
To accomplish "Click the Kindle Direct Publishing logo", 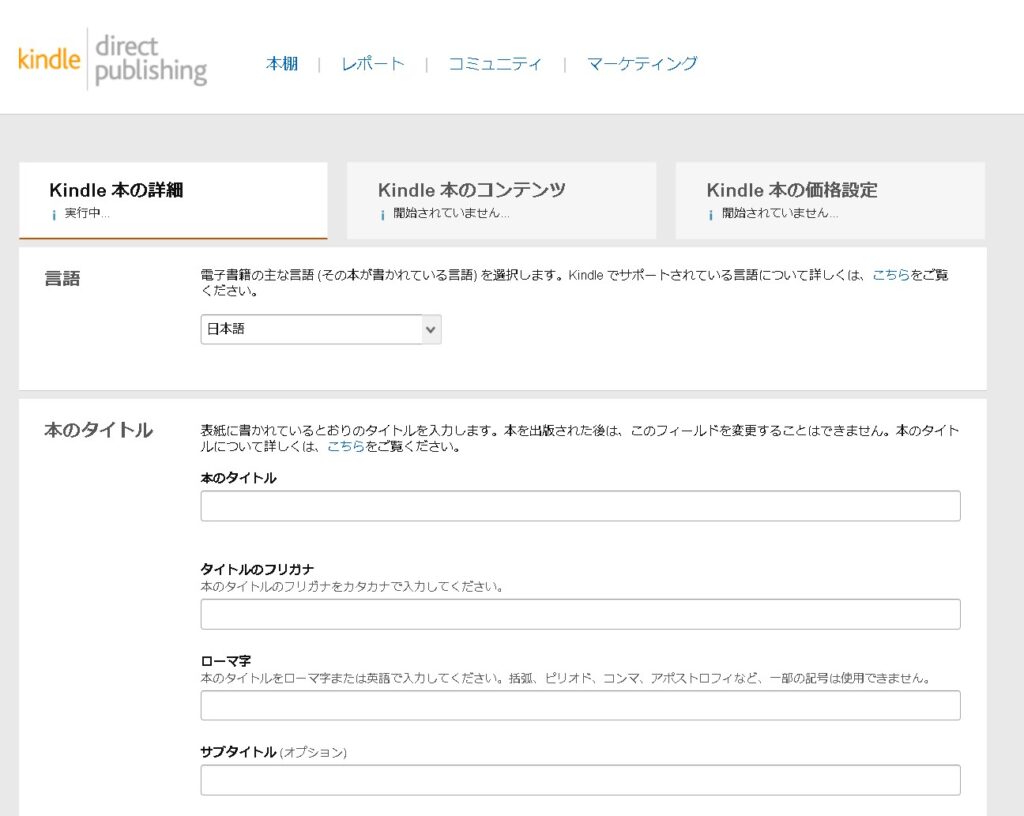I will coord(112,59).
